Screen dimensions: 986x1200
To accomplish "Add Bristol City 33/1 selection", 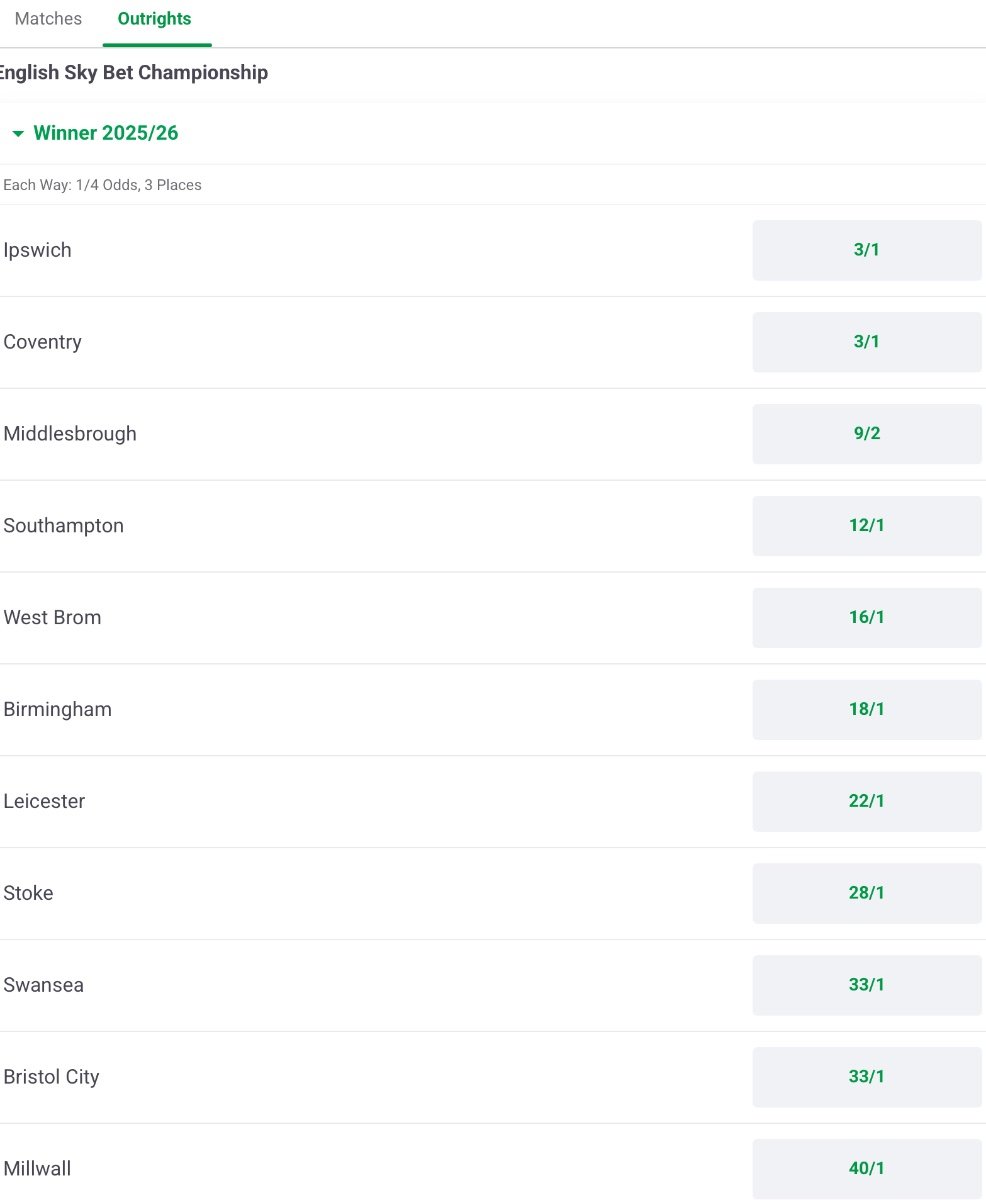I will click(x=866, y=1077).
